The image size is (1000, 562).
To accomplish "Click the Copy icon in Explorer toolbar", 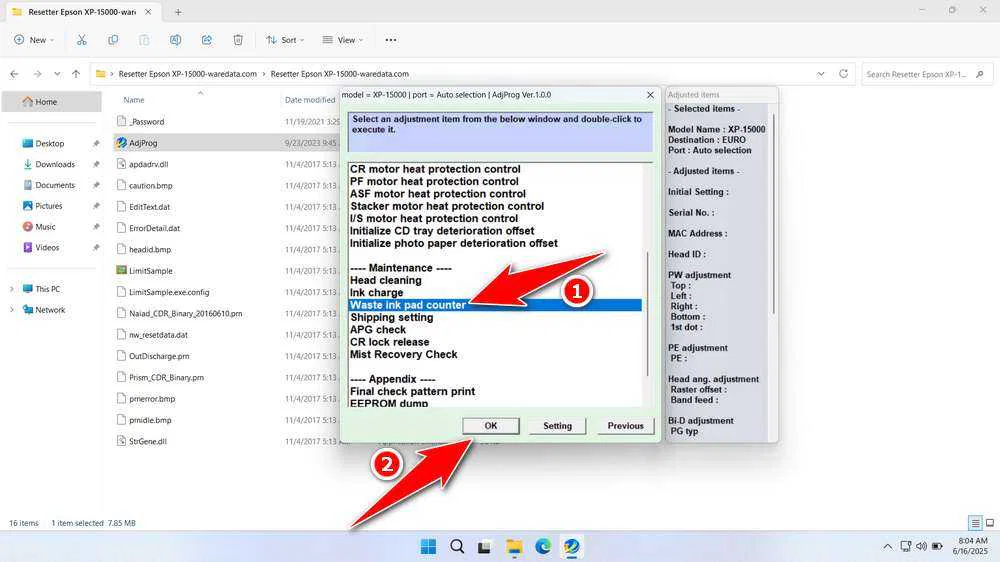I will (x=113, y=40).
